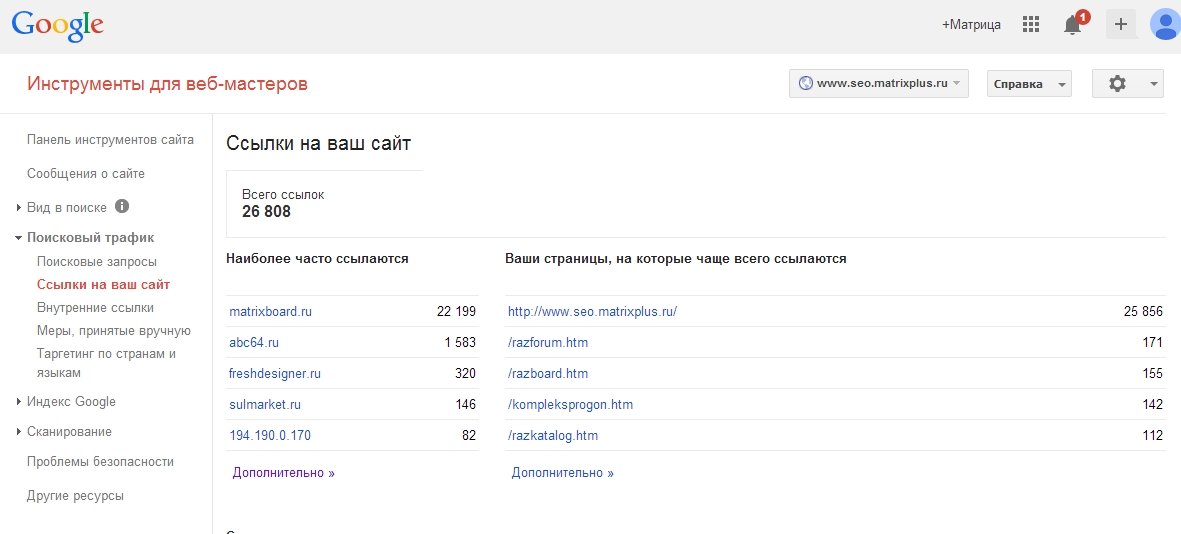Click Ссылки на ваш сайт page heading
1181x534 pixels.
(x=319, y=143)
